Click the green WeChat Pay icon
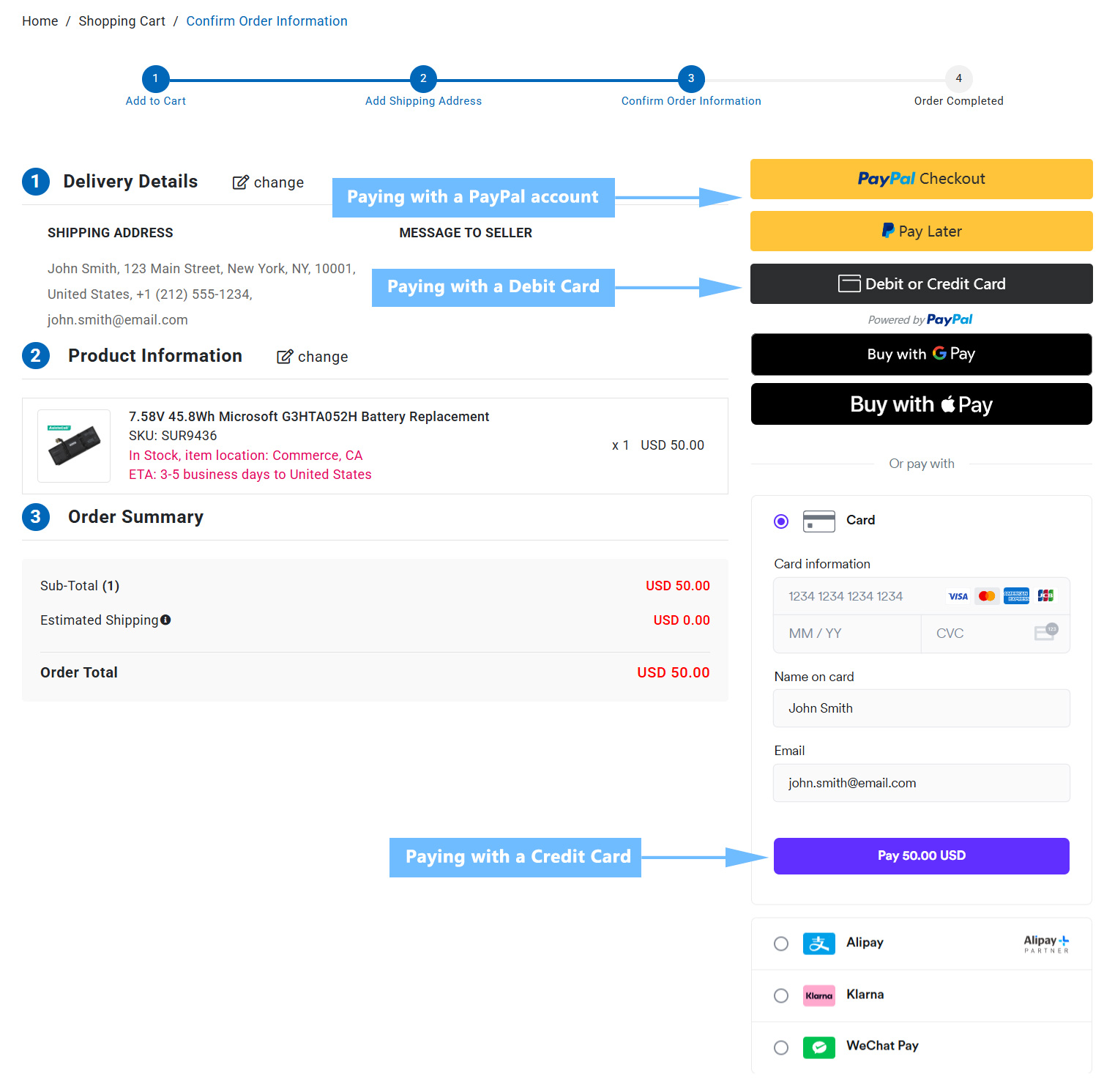 819,1047
